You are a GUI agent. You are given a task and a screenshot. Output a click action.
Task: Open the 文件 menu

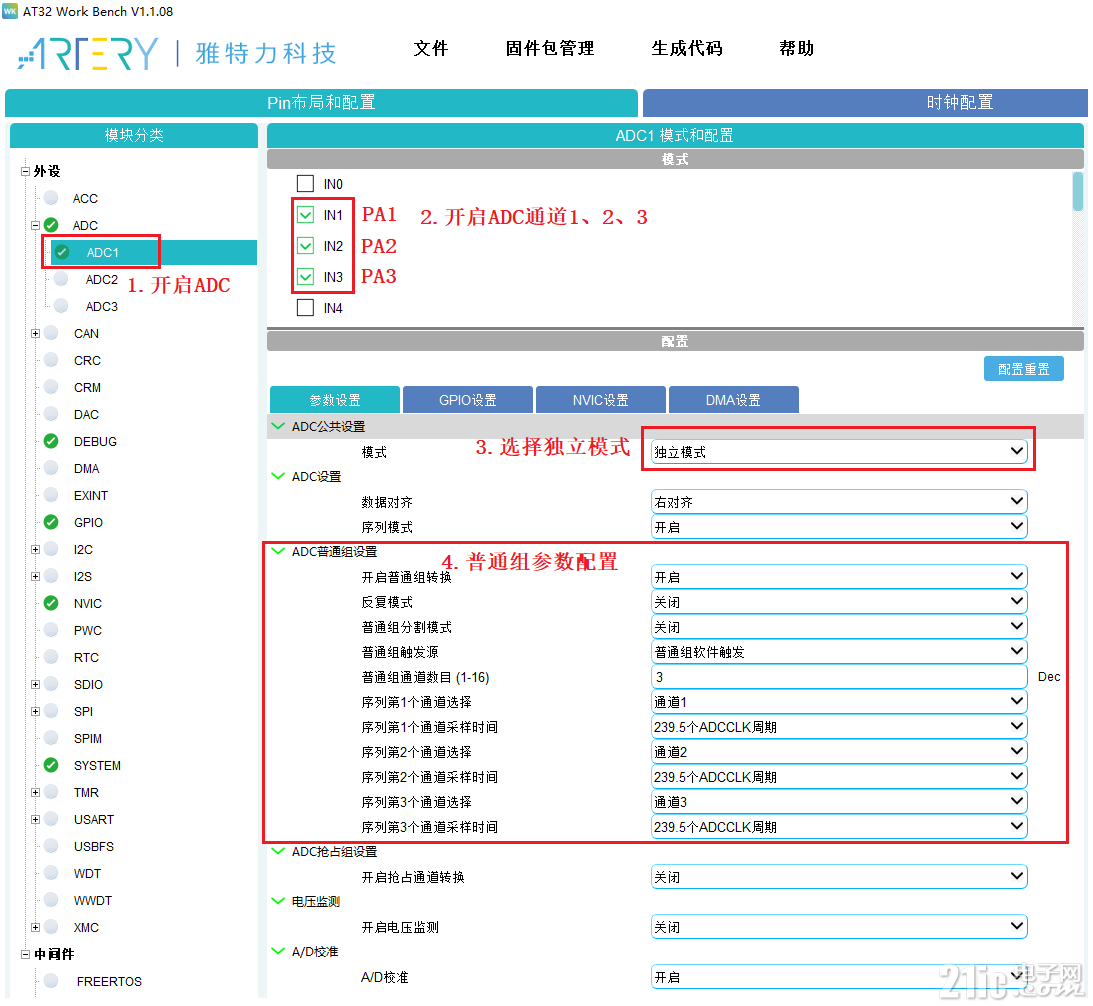click(431, 48)
